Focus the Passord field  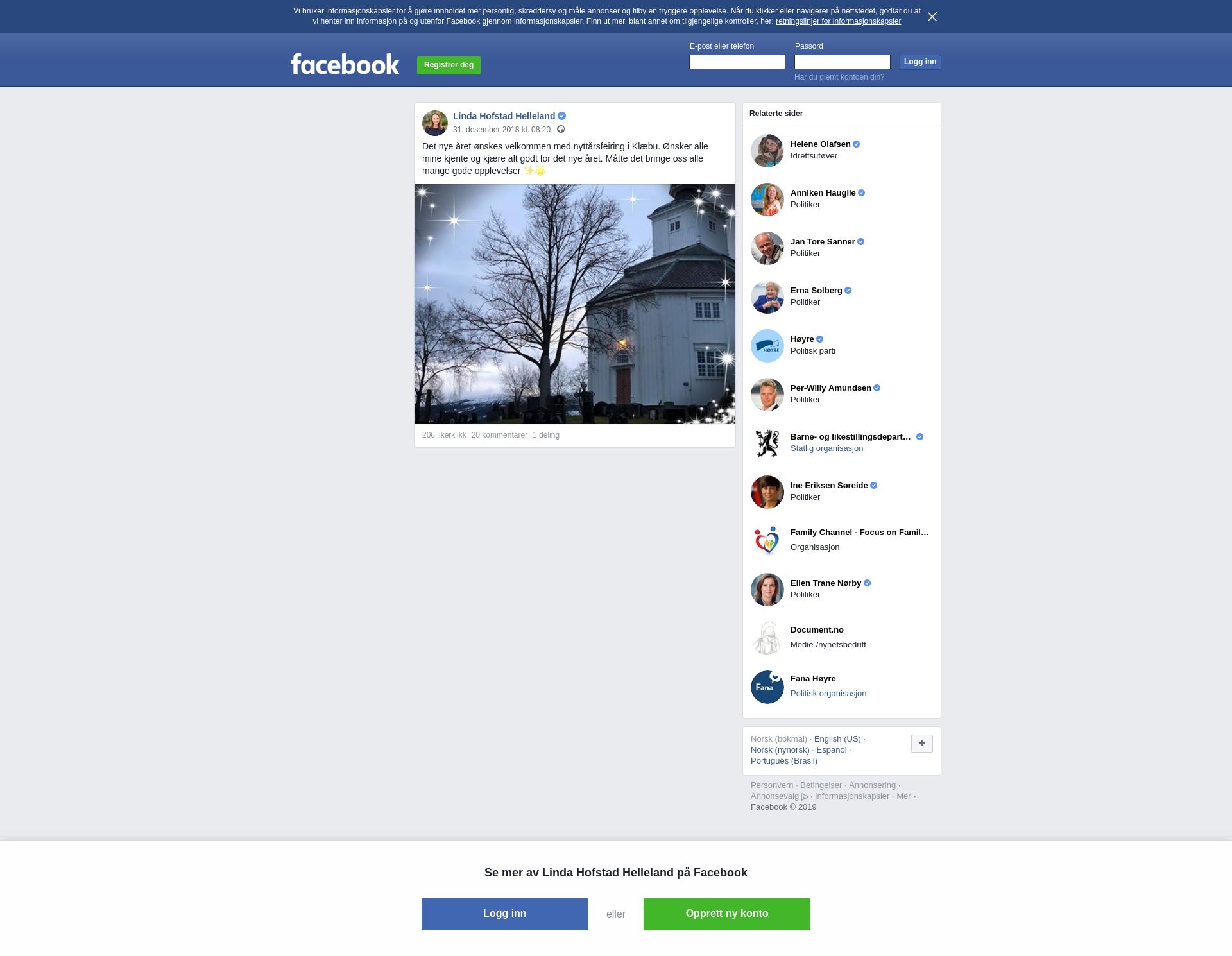(x=843, y=62)
